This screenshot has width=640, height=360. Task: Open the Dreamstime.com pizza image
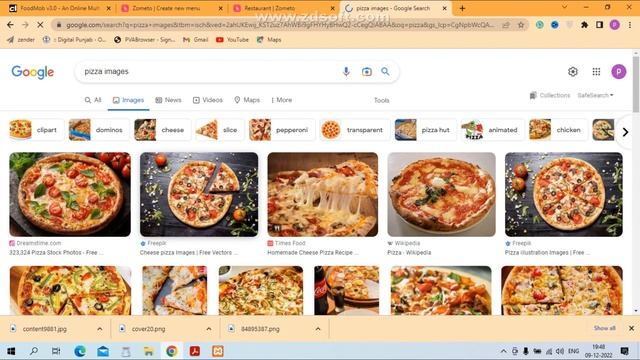tap(70, 195)
